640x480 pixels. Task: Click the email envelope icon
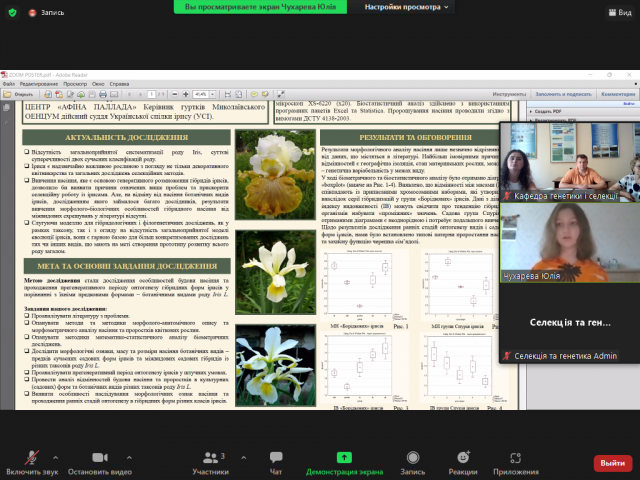tap(114, 94)
